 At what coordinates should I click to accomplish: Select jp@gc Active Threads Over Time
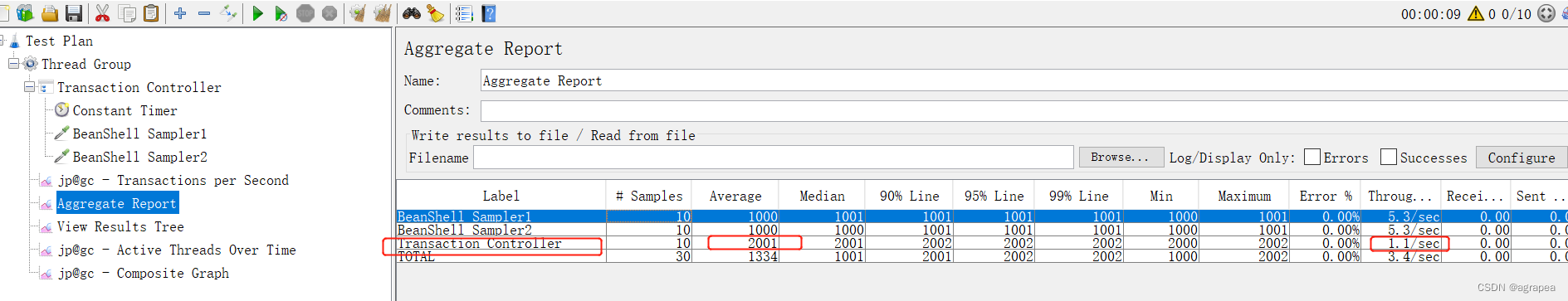[x=177, y=250]
